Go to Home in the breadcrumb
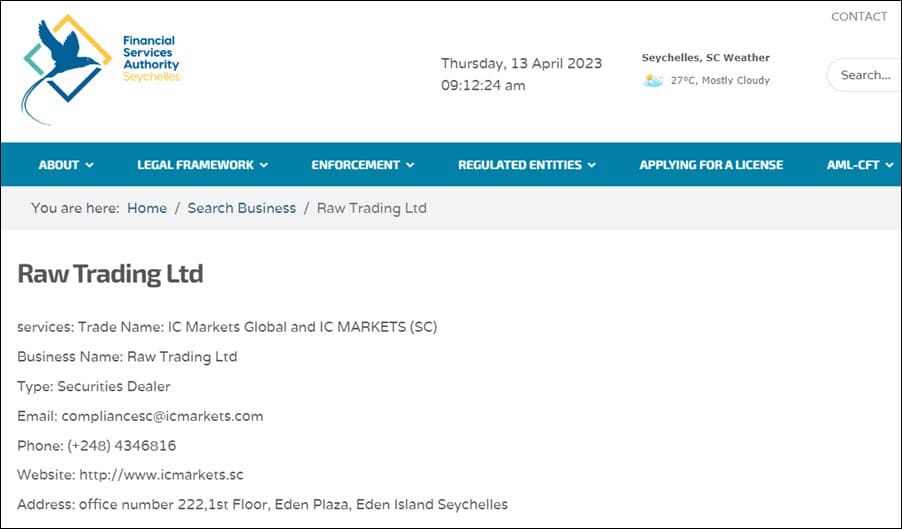902x529 pixels. 147,208
